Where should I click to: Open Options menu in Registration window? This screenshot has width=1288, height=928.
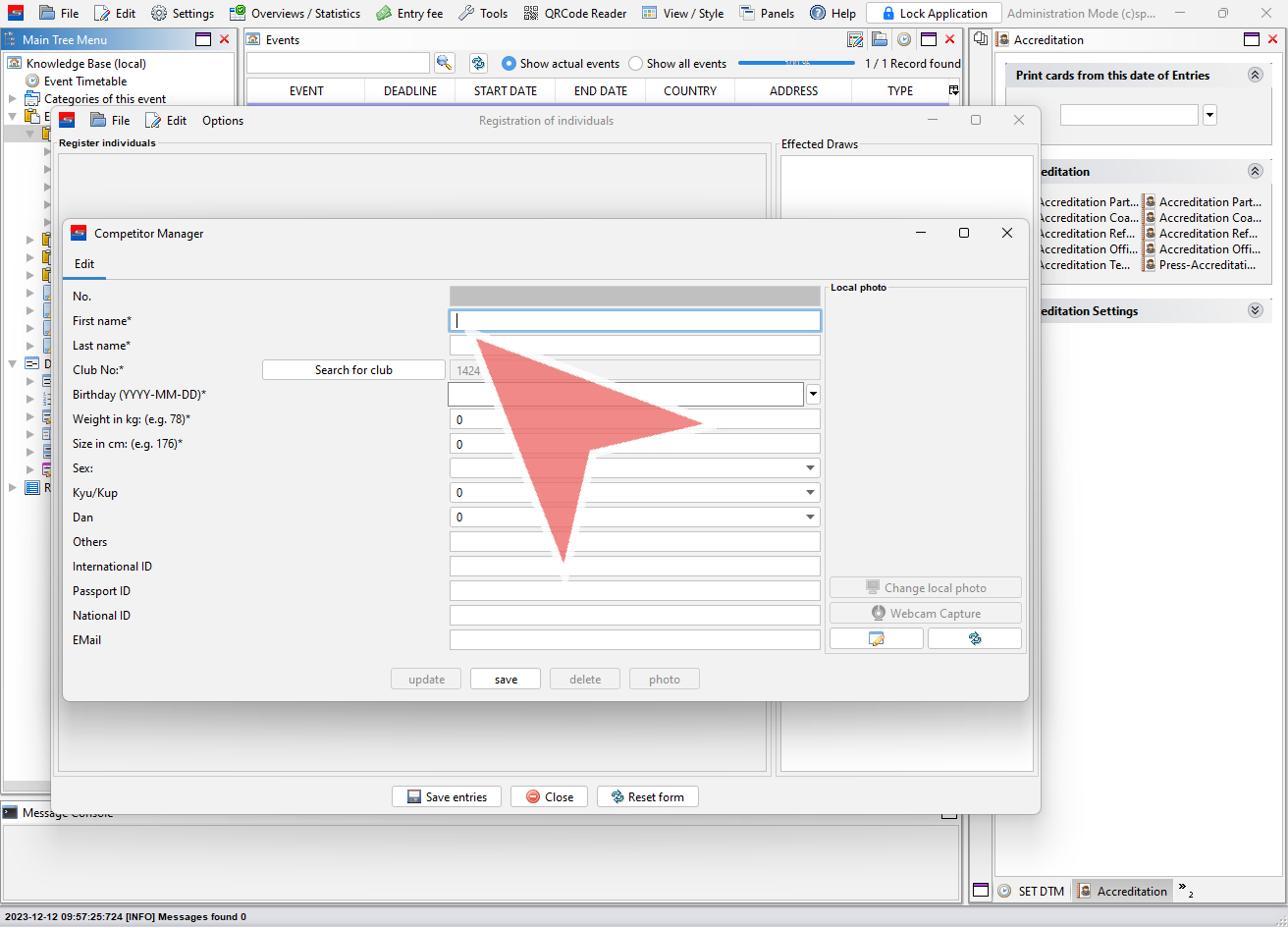pos(223,121)
